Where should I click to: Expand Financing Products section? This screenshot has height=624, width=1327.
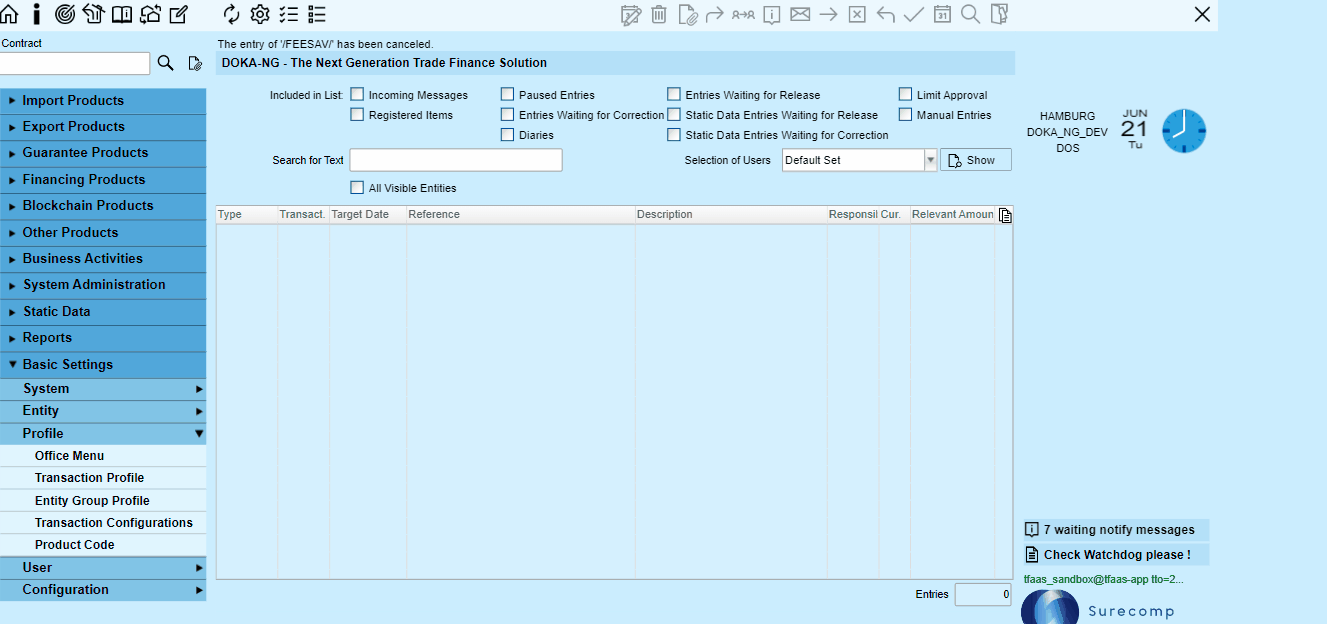point(103,180)
